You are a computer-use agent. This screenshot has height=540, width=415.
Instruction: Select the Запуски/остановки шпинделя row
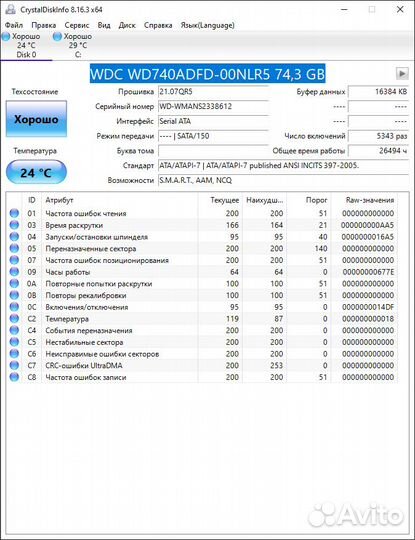point(203,237)
